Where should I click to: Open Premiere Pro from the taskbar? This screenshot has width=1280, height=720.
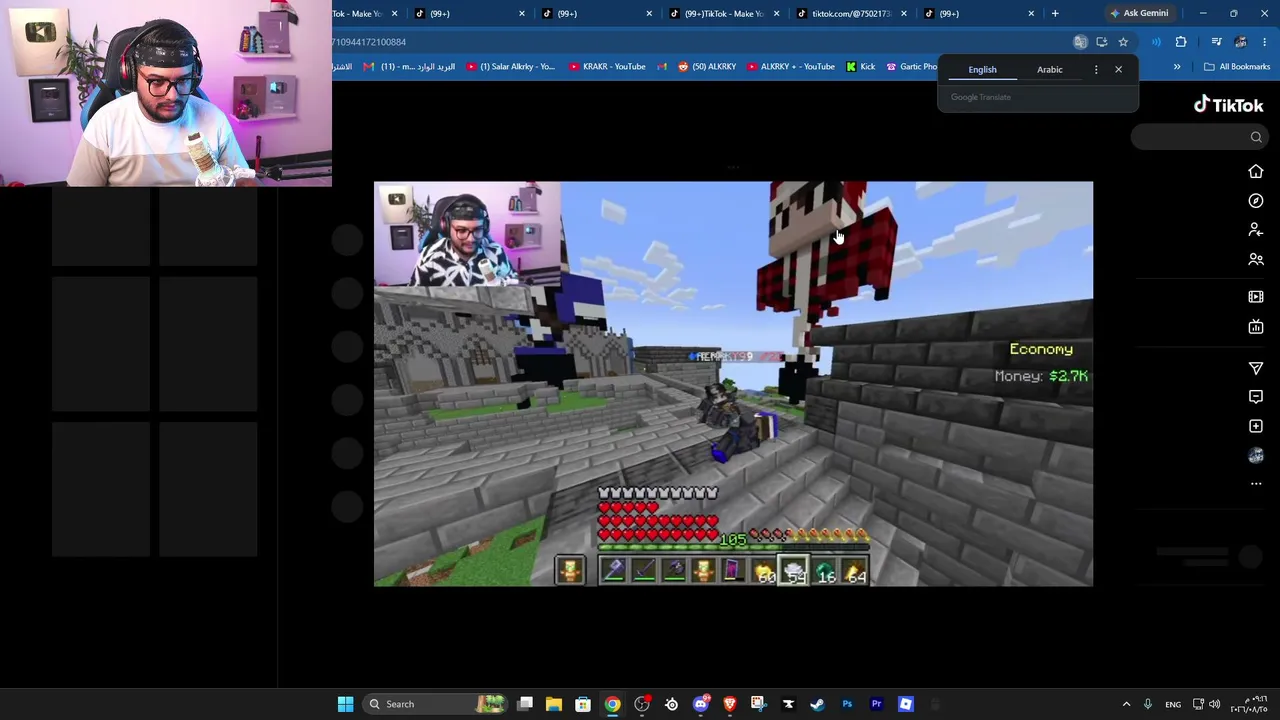coord(876,704)
